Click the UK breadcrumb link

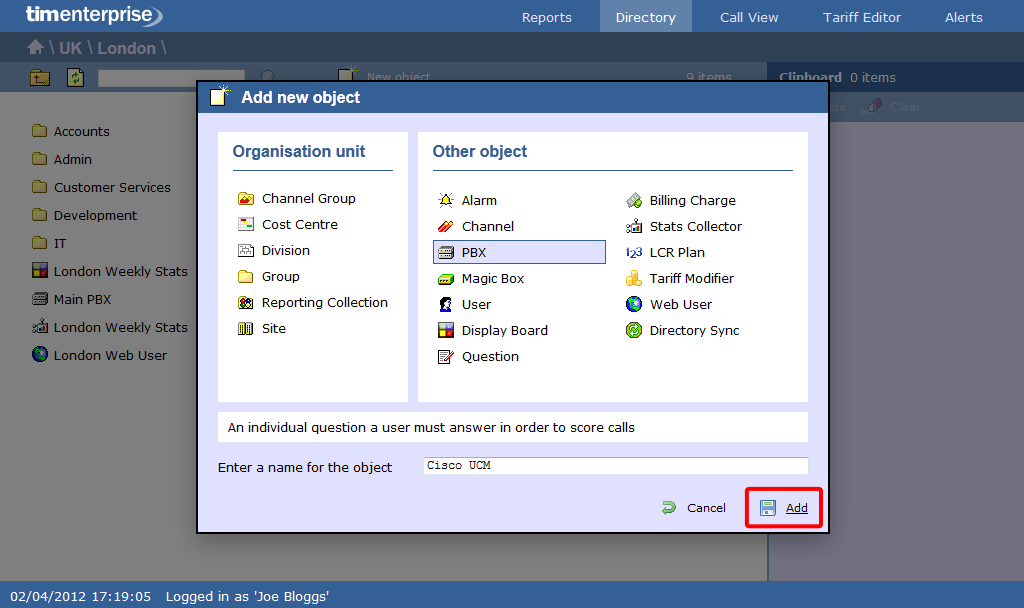tap(71, 48)
